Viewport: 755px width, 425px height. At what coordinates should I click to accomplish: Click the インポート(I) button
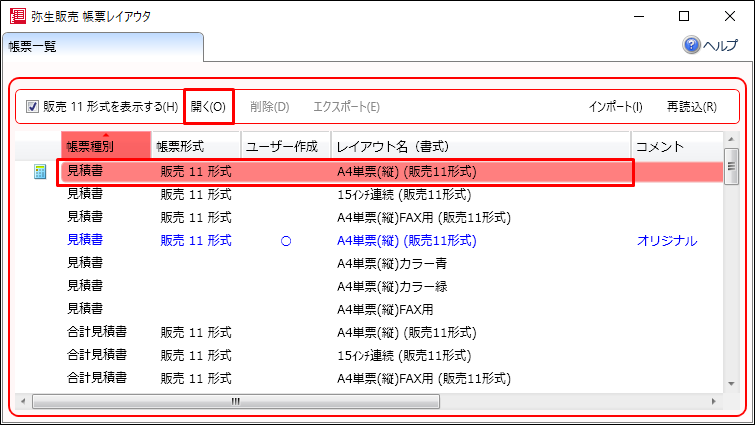pos(615,107)
